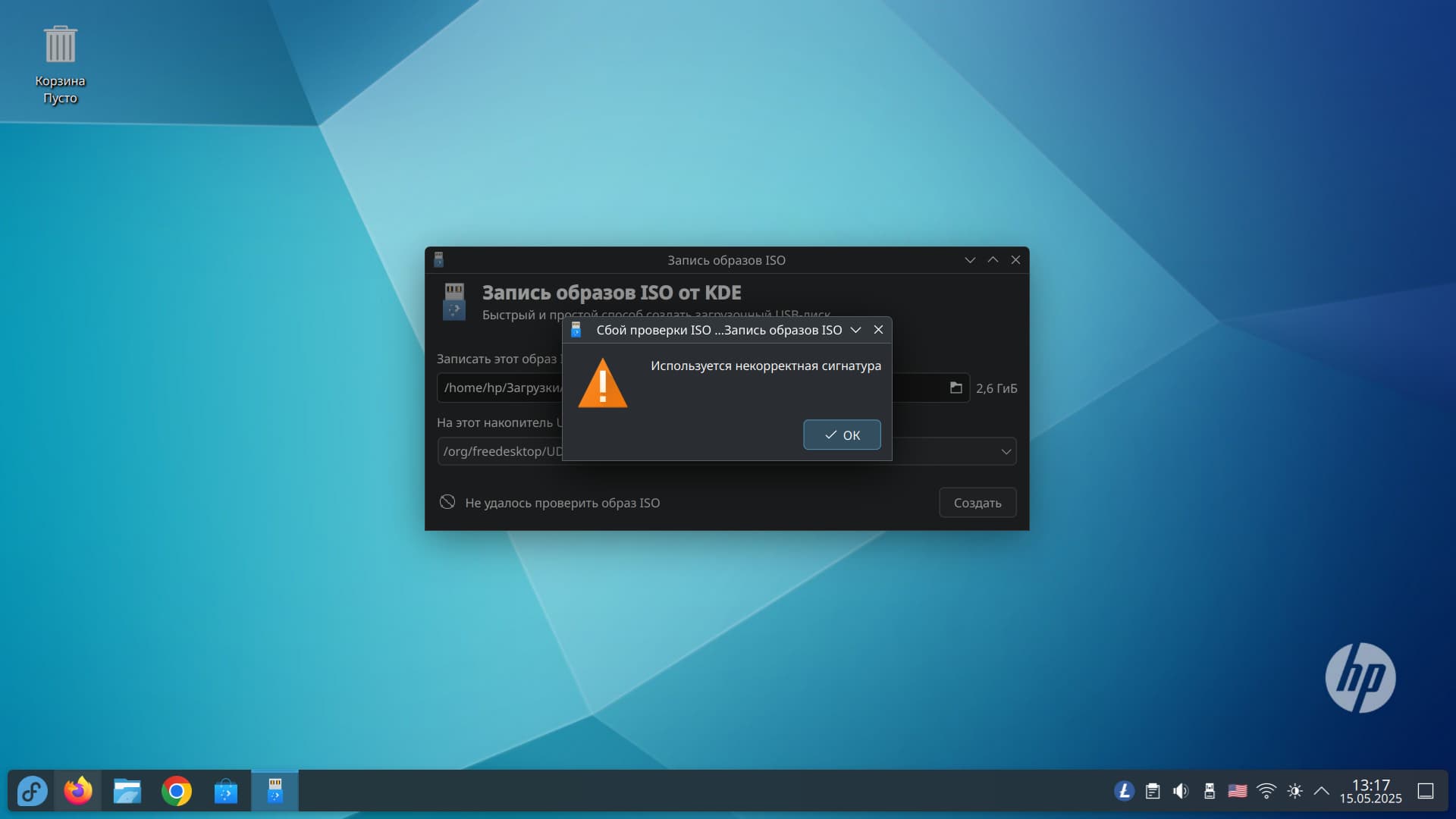Expand the USB drive selection combo box
This screenshot has height=819, width=1456.
pyautogui.click(x=1006, y=451)
